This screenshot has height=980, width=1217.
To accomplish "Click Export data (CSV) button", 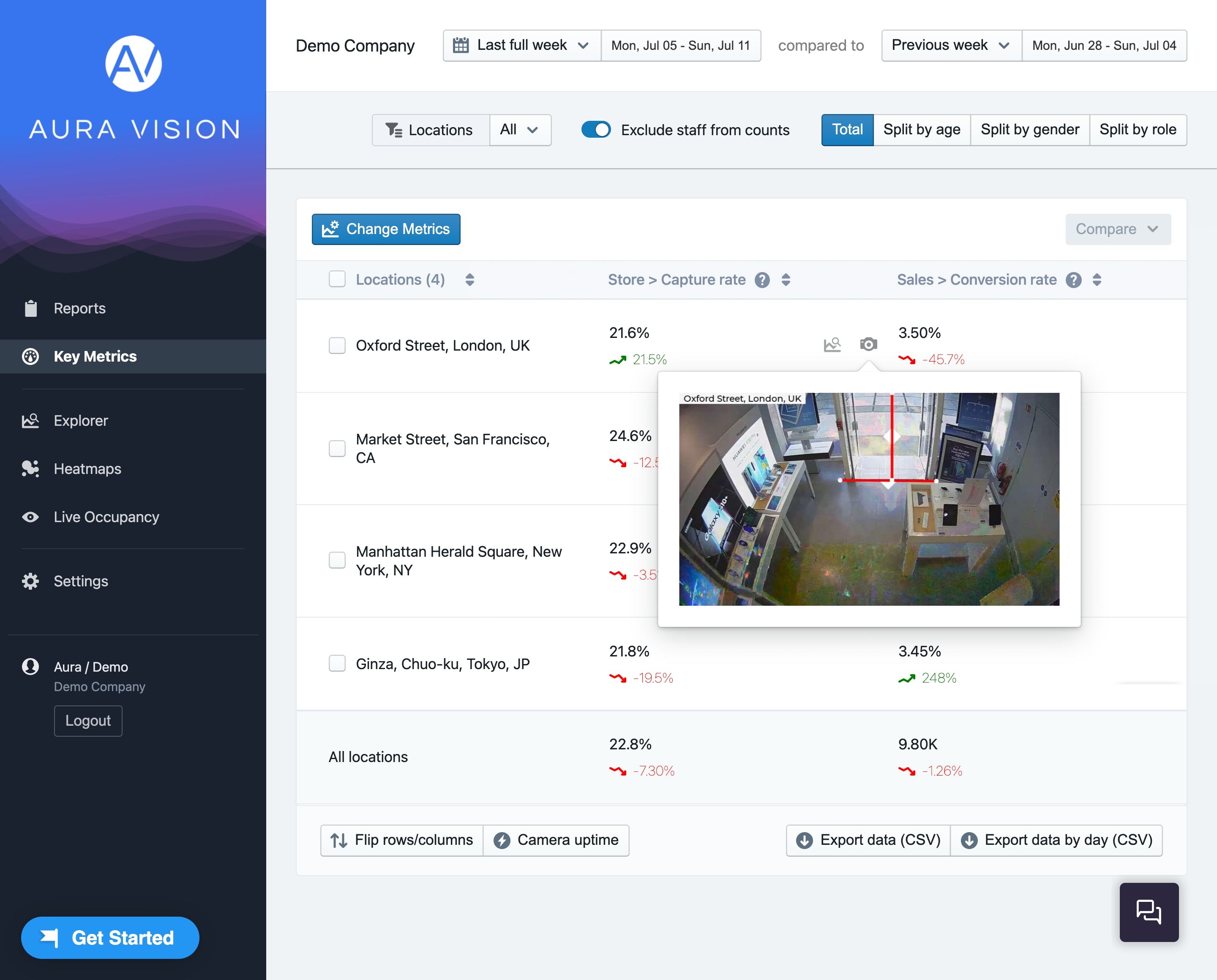I will (x=868, y=840).
